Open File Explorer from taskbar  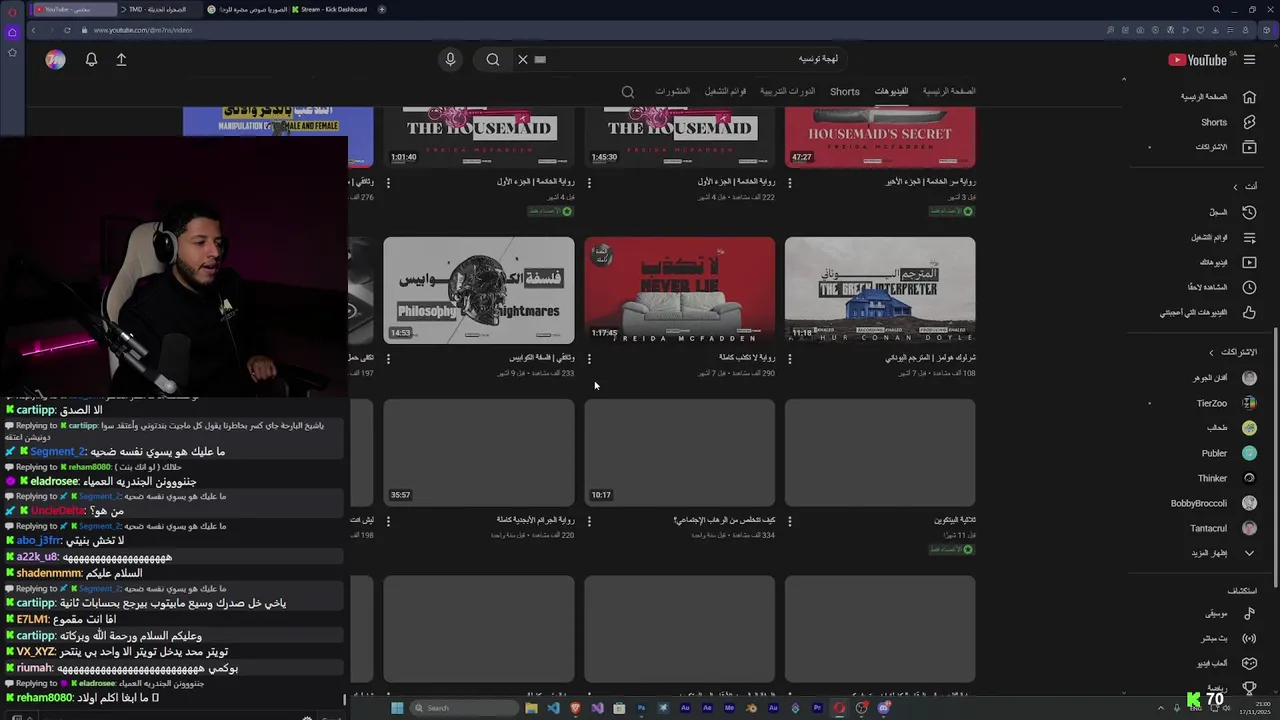531,708
